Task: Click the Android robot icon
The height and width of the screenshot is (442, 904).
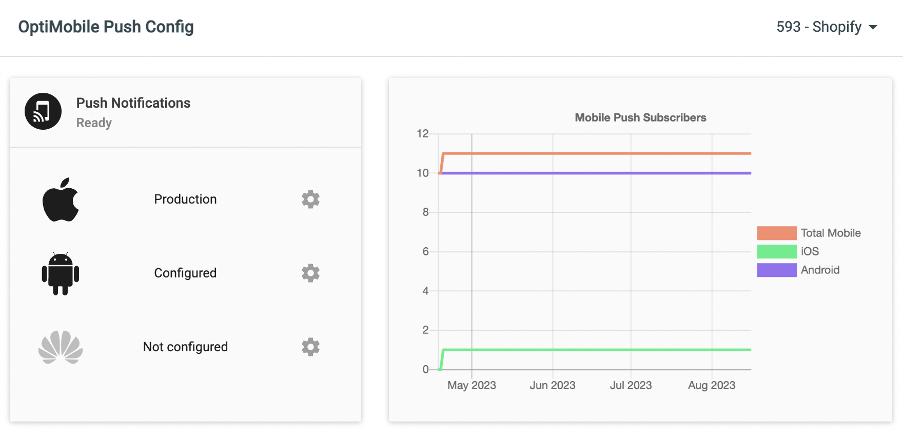Action: pyautogui.click(x=61, y=273)
